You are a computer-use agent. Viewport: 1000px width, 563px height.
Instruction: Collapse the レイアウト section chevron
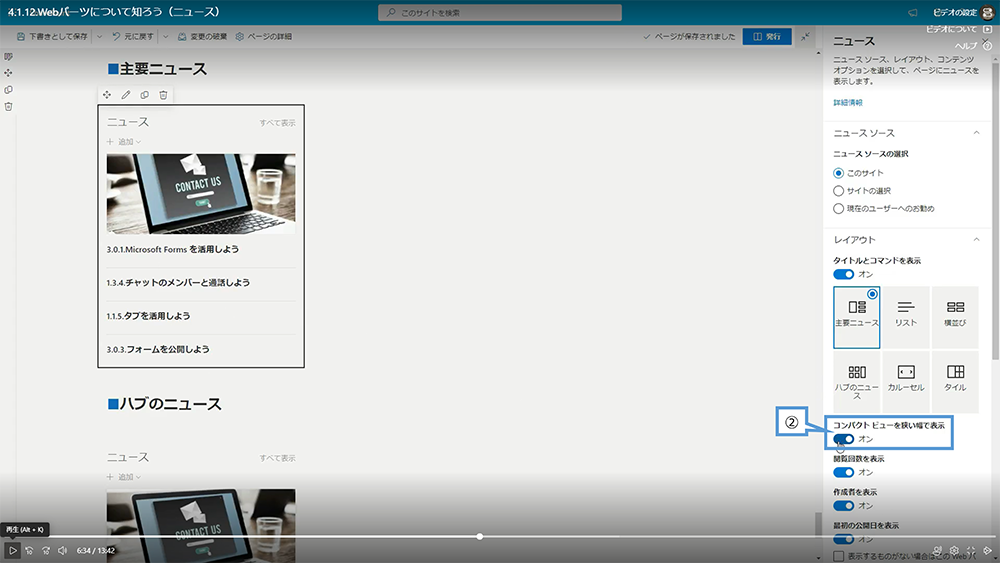pyautogui.click(x=976, y=239)
